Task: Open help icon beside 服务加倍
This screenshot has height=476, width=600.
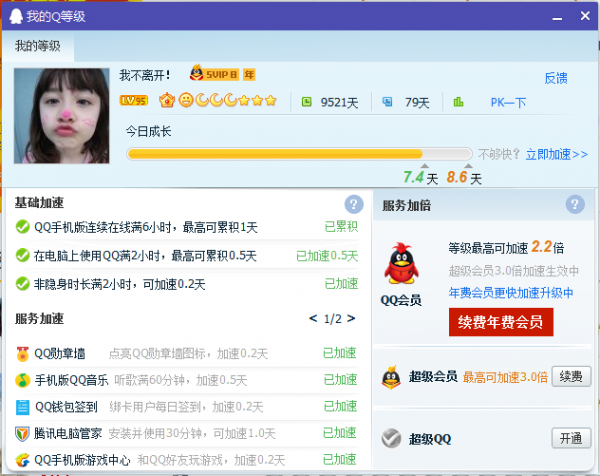Action: pos(575,204)
